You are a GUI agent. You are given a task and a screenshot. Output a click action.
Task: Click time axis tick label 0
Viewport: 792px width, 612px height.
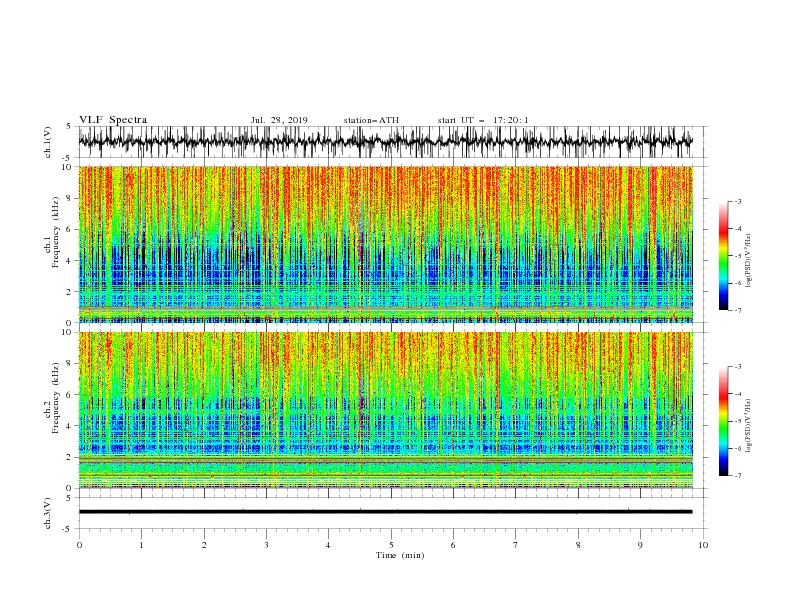pyautogui.click(x=79, y=545)
